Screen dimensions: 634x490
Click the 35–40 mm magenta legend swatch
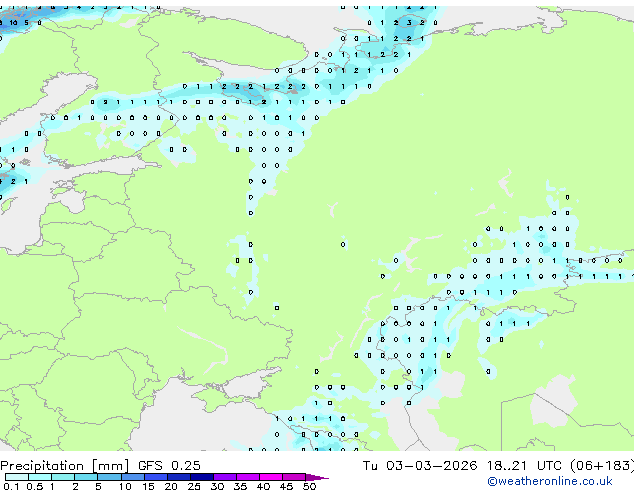coord(247,477)
